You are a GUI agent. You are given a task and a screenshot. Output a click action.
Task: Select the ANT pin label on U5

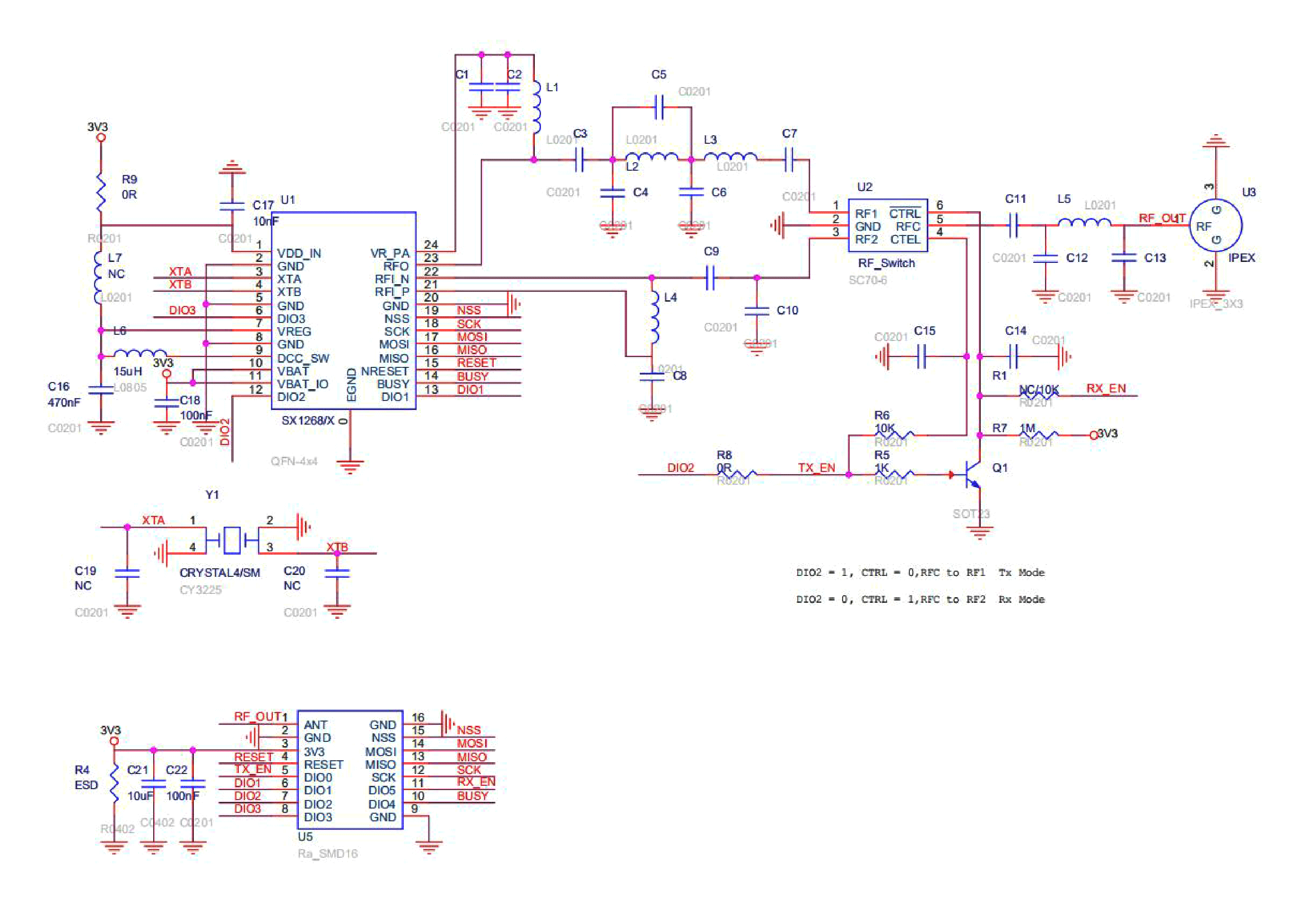click(x=316, y=725)
